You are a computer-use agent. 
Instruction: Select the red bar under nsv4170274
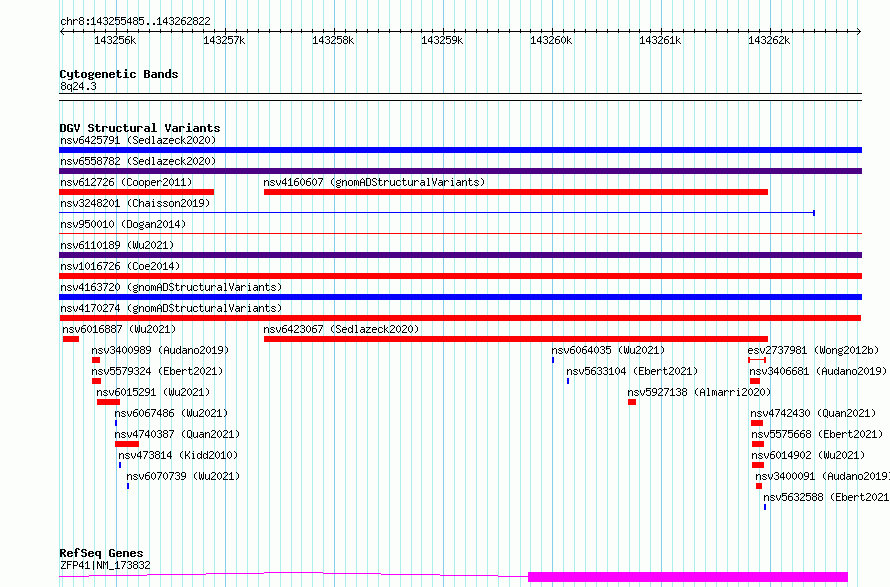460,318
